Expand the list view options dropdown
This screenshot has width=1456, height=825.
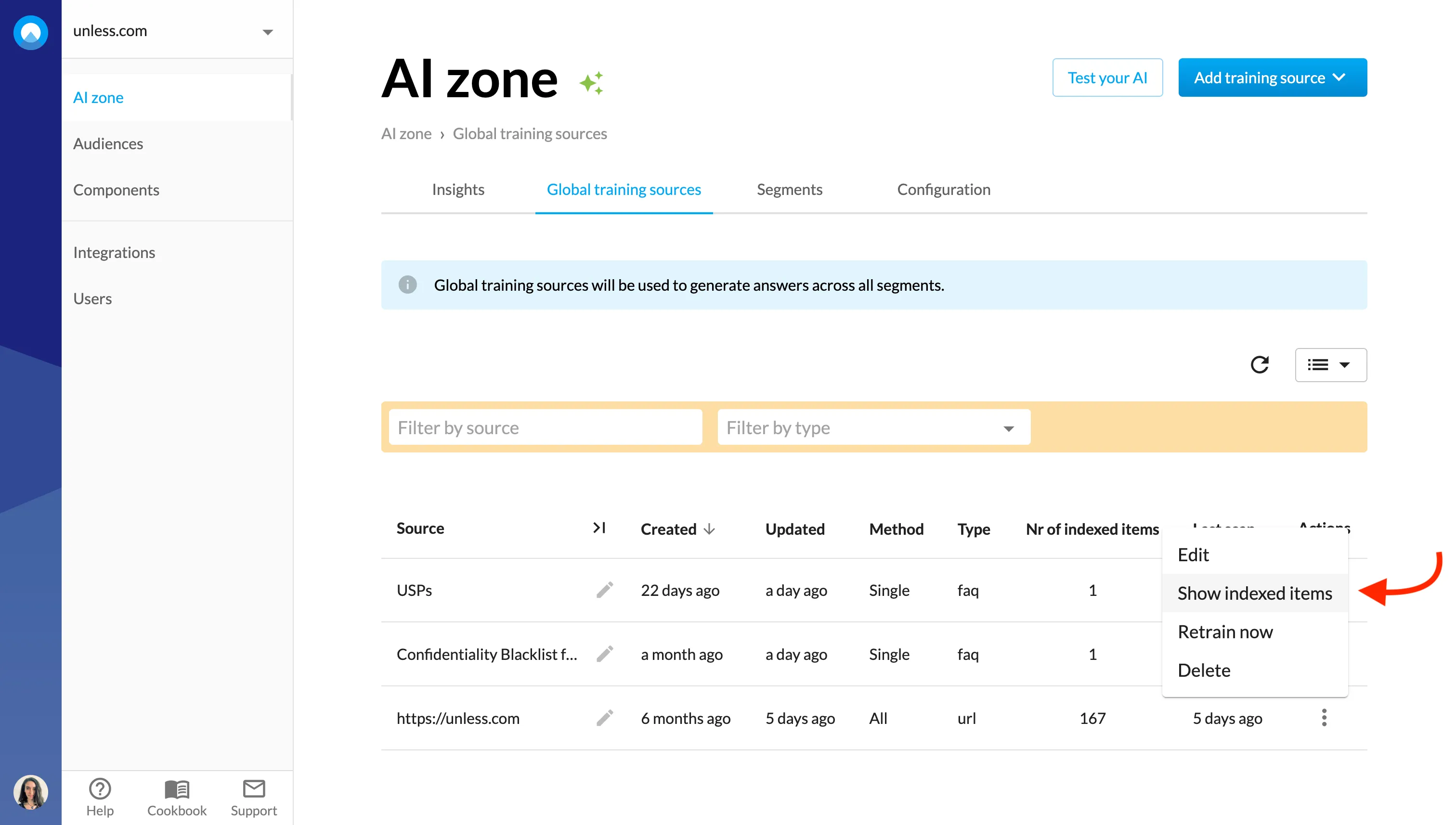(x=1330, y=365)
